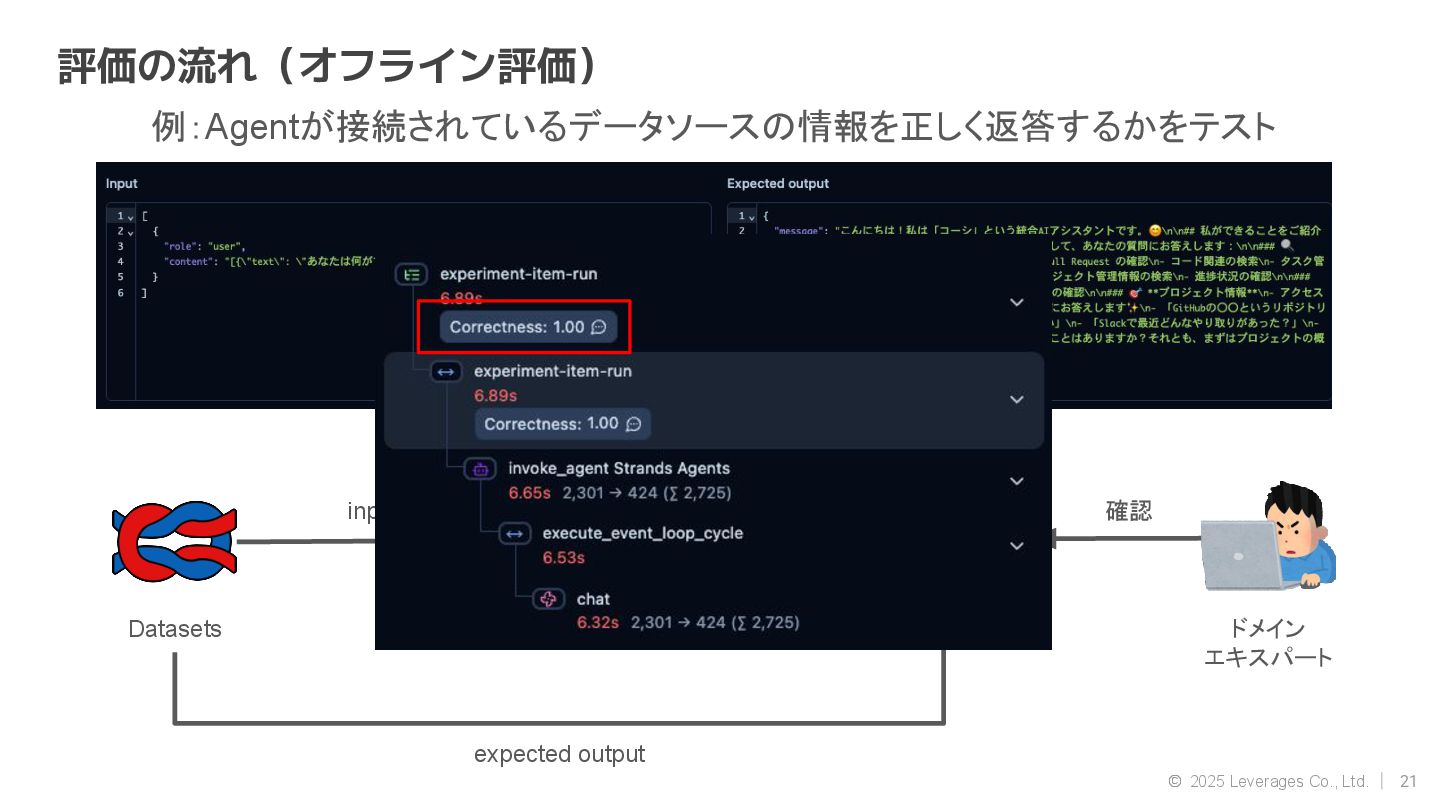Viewport: 1440px width, 810px height.
Task: Click the 確認 arrow label
Action: click(1129, 511)
